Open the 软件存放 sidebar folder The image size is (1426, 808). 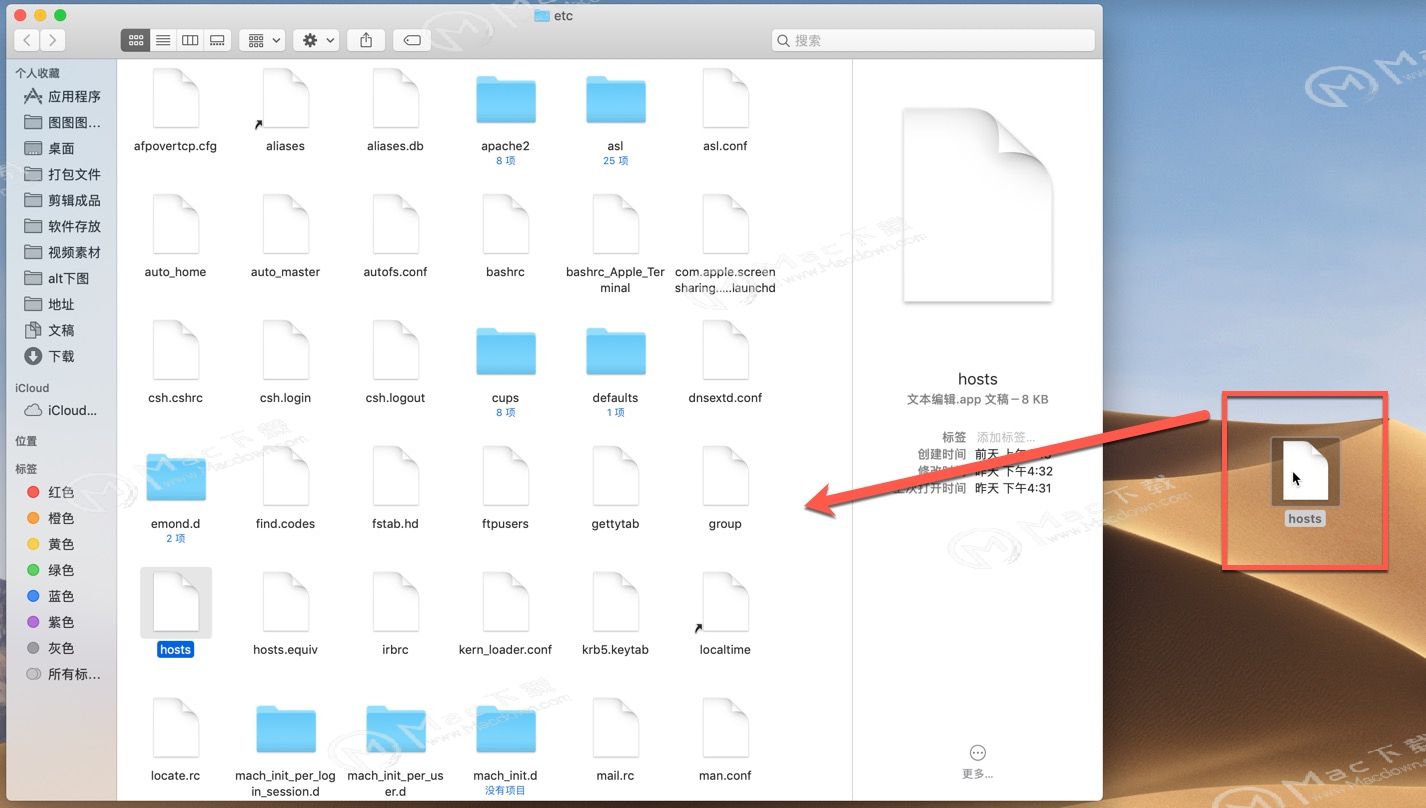click(x=62, y=226)
